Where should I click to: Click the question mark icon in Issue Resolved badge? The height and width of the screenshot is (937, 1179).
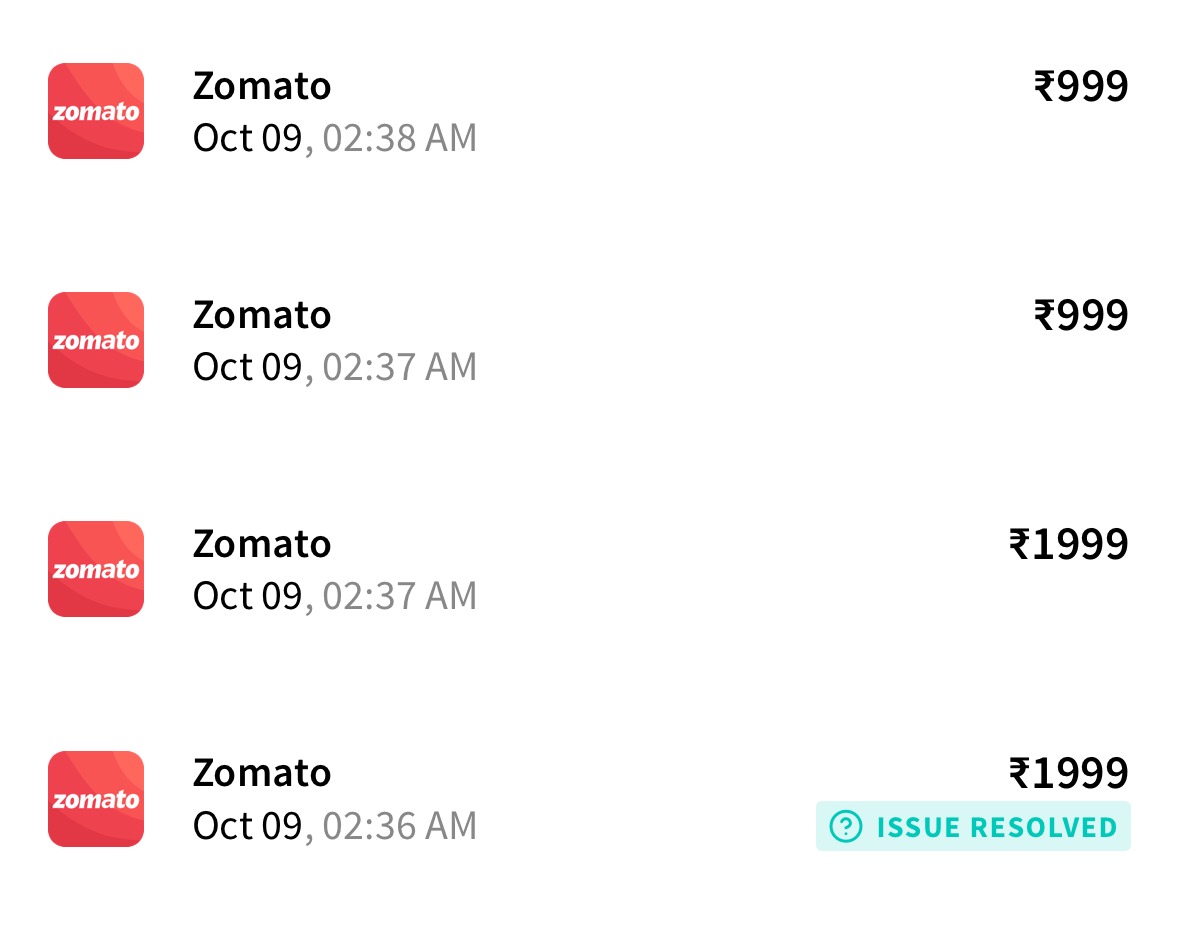click(846, 826)
